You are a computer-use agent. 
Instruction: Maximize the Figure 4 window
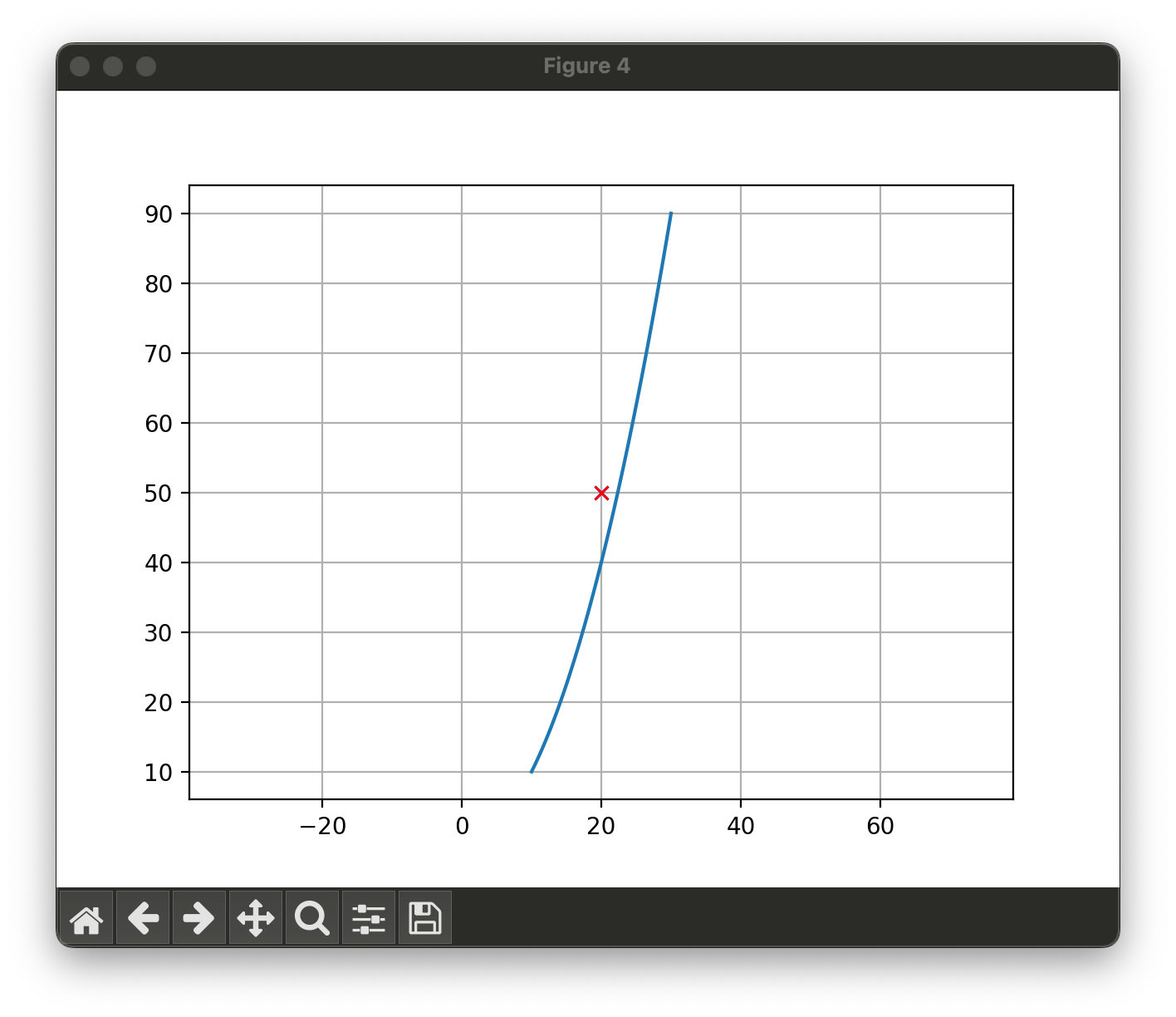[146, 66]
